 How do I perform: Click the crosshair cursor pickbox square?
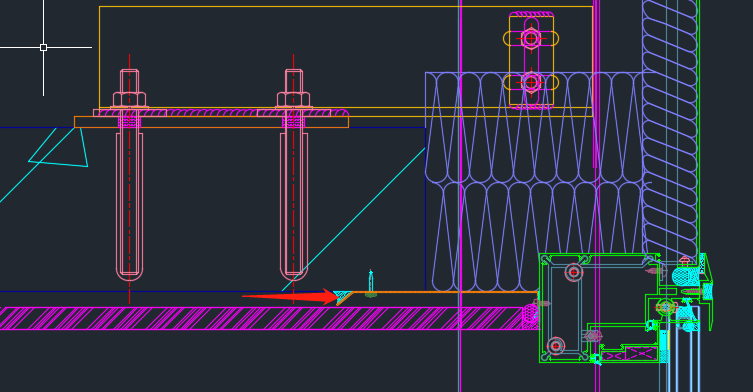click(44, 47)
